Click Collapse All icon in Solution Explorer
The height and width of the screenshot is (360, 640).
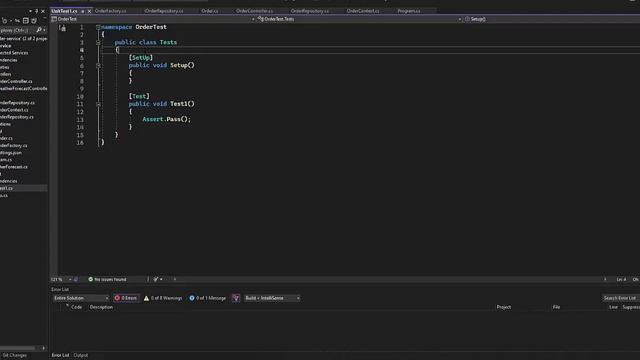point(26,21)
